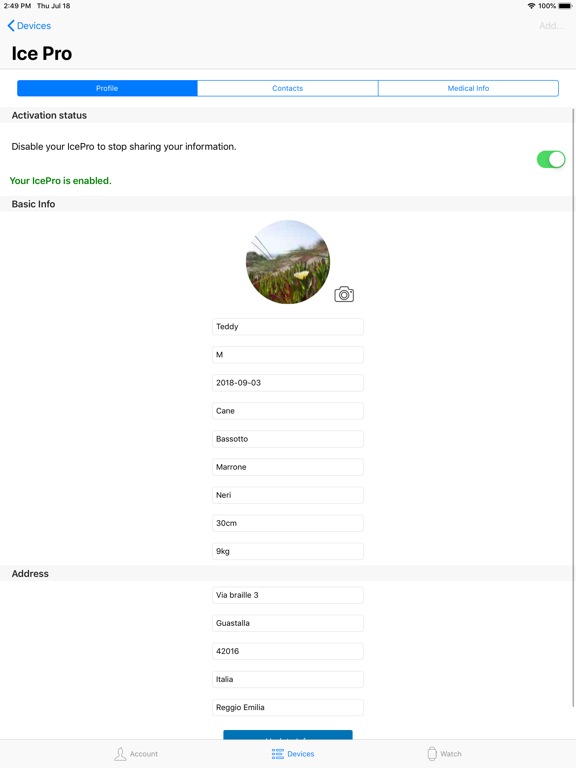Switch to the Profile segment

click(x=107, y=88)
